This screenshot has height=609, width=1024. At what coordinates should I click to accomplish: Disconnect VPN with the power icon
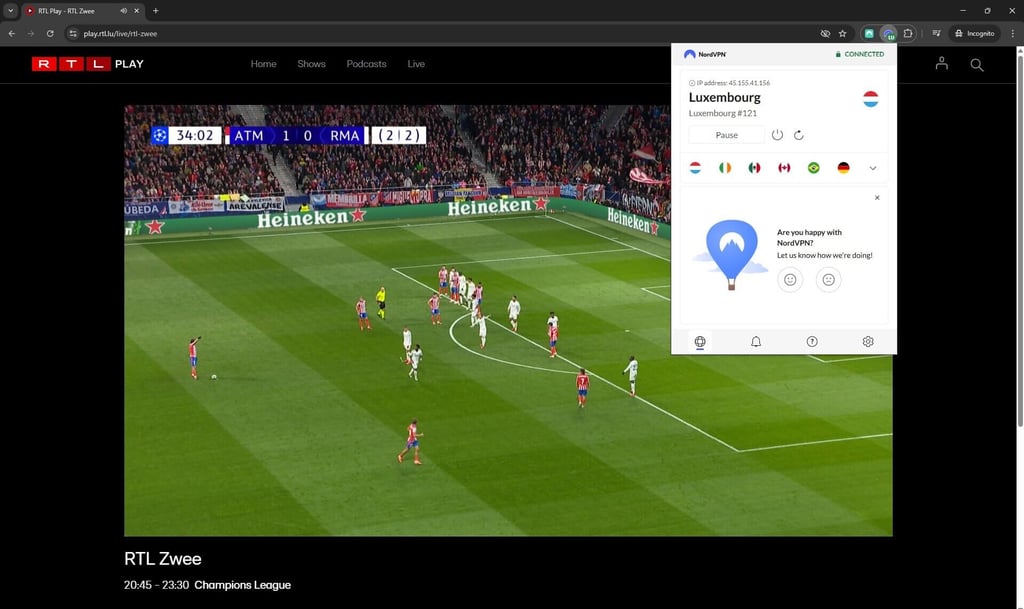[777, 135]
